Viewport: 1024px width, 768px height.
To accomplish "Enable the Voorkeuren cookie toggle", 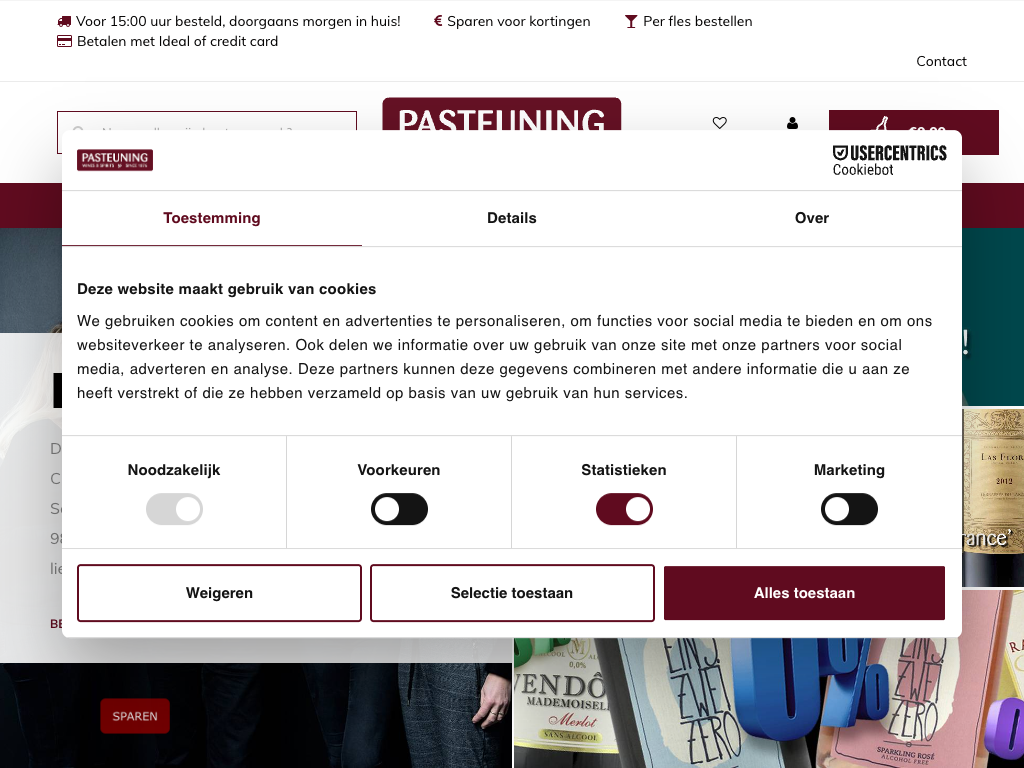I will 399,509.
